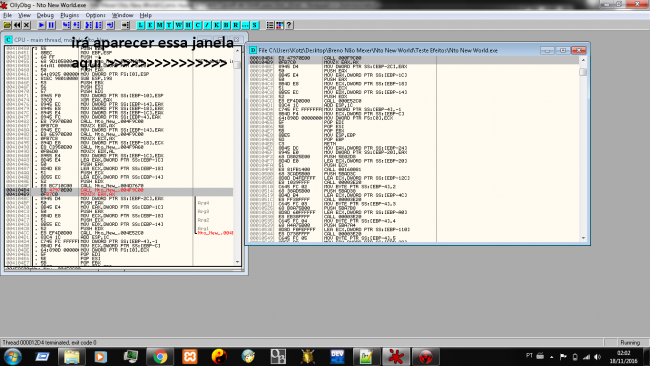
Task: Maximize the File Nto New World.exe window
Action: pos(563,50)
